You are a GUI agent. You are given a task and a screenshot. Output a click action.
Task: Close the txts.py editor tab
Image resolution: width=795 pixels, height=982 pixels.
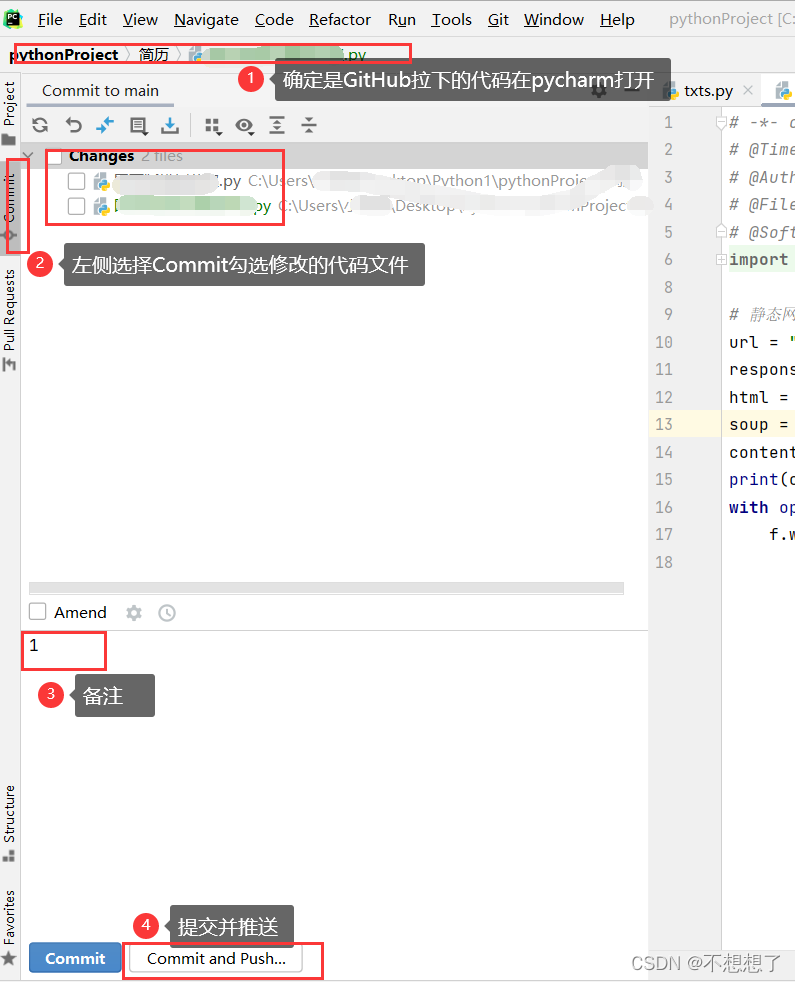pyautogui.click(x=747, y=91)
